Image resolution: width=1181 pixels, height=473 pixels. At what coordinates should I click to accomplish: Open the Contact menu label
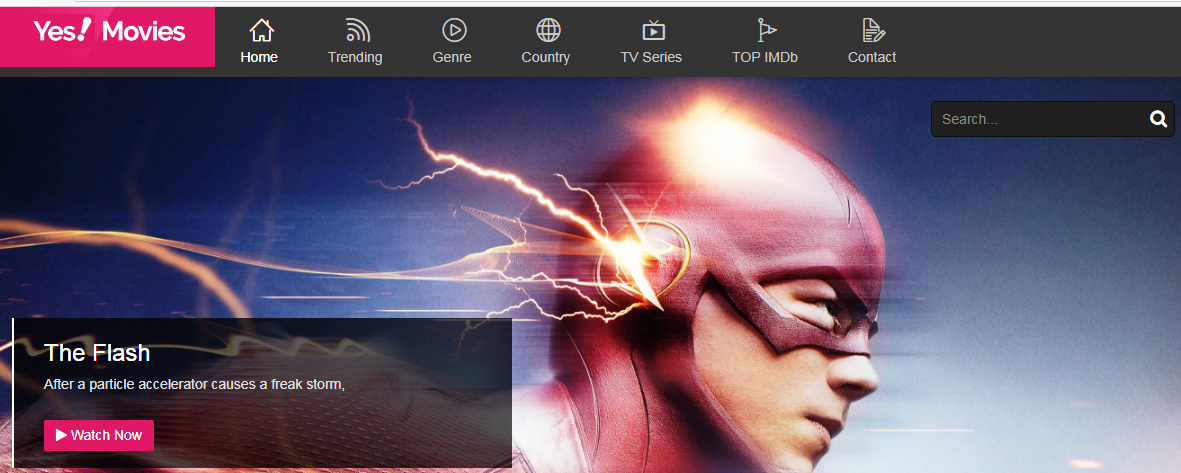(872, 57)
